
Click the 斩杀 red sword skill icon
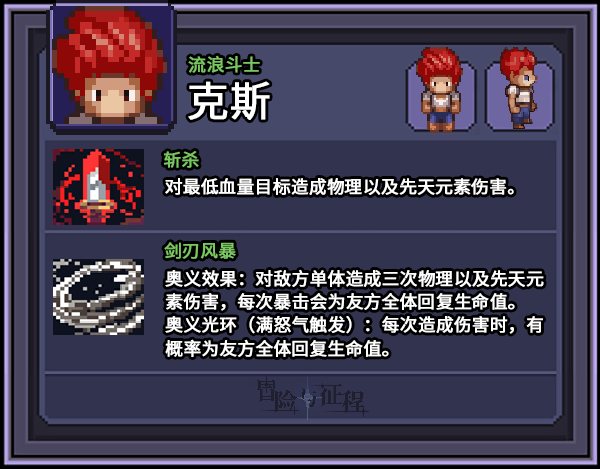point(98,187)
